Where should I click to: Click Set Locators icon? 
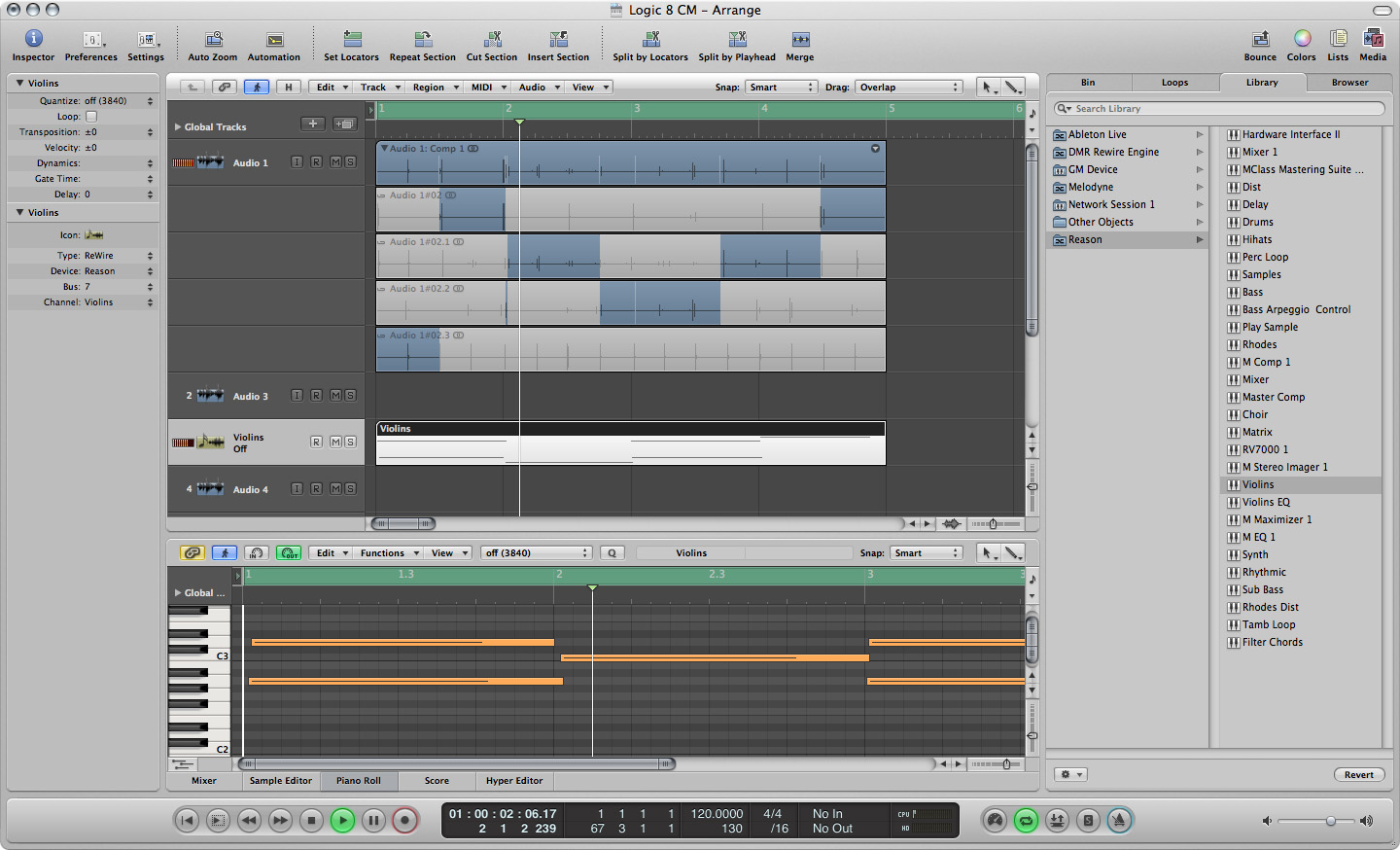pos(352,39)
